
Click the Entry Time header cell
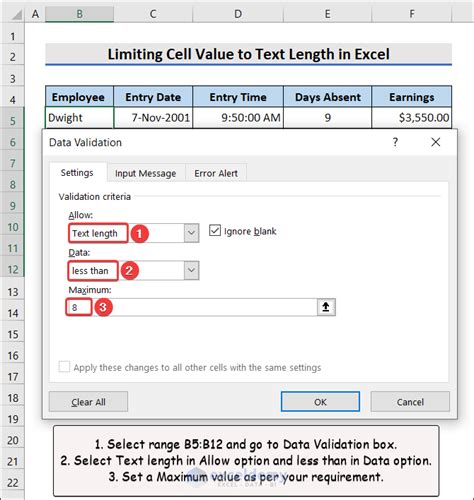pyautogui.click(x=238, y=97)
